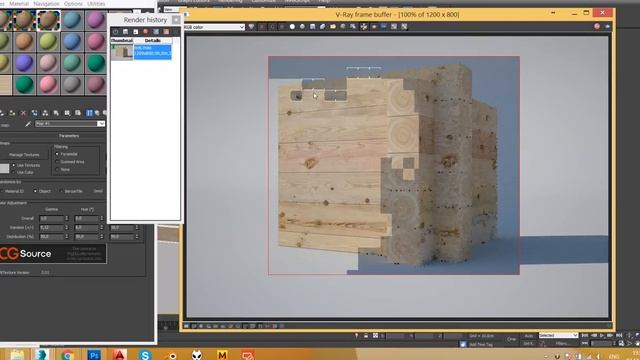Click the Save image disk icon in frame buffer

(x=313, y=27)
